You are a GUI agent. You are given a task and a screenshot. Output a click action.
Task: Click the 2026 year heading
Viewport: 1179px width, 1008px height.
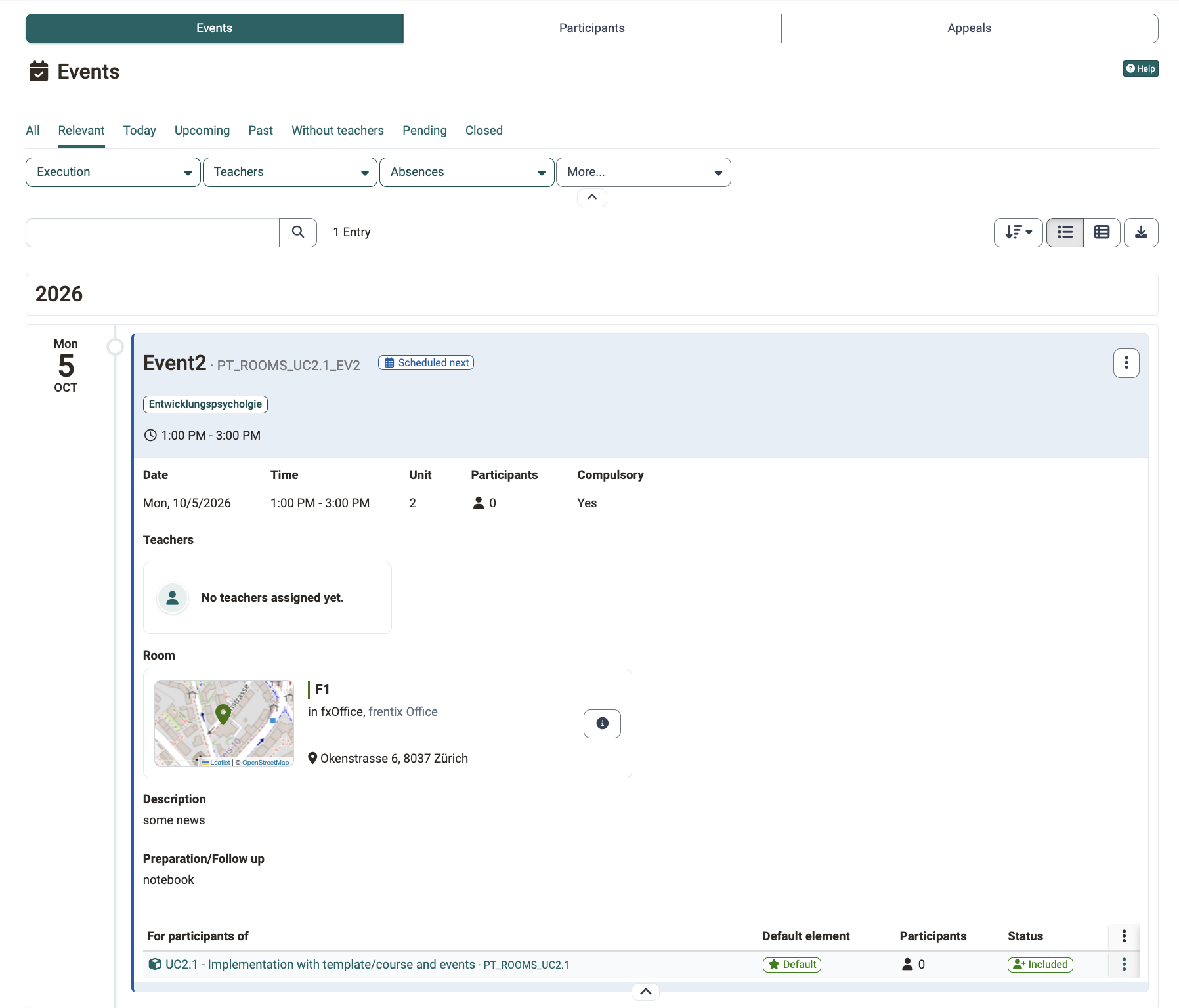(x=59, y=294)
